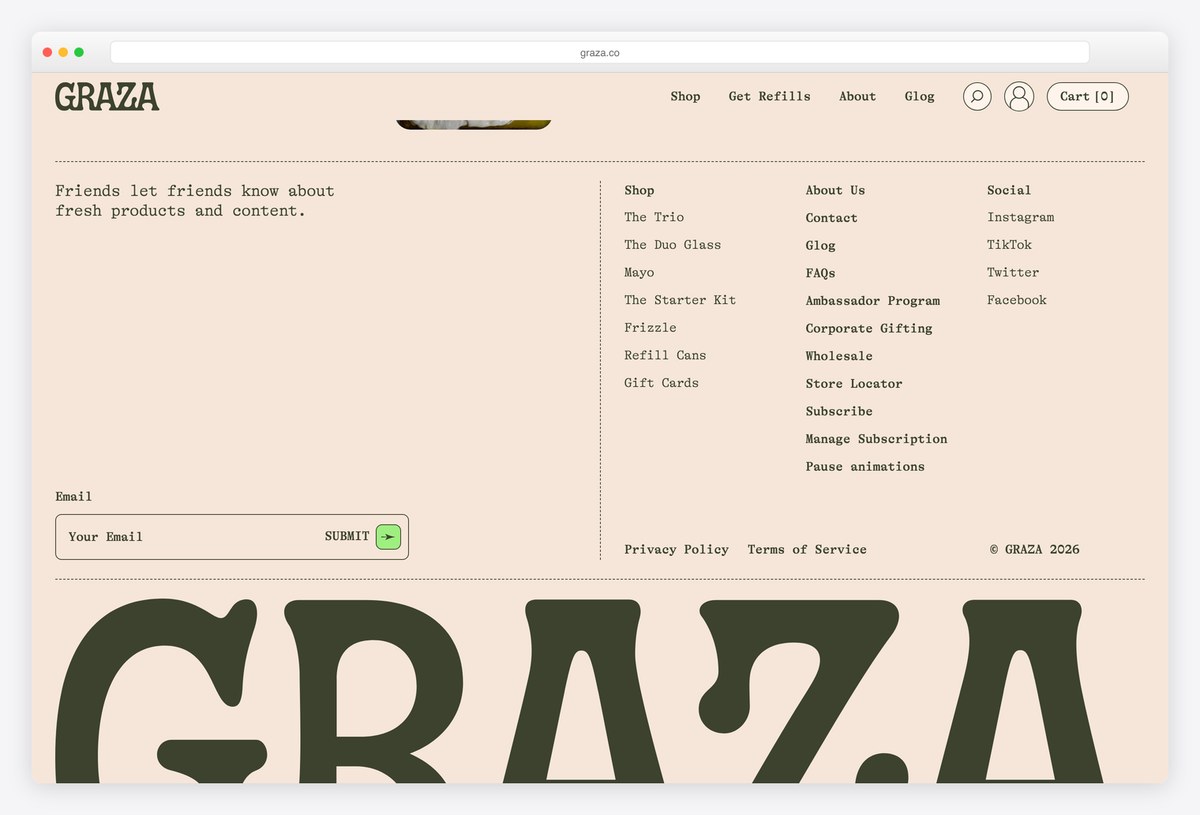1200x815 pixels.
Task: Open the Manage Subscription link
Action: (x=876, y=439)
